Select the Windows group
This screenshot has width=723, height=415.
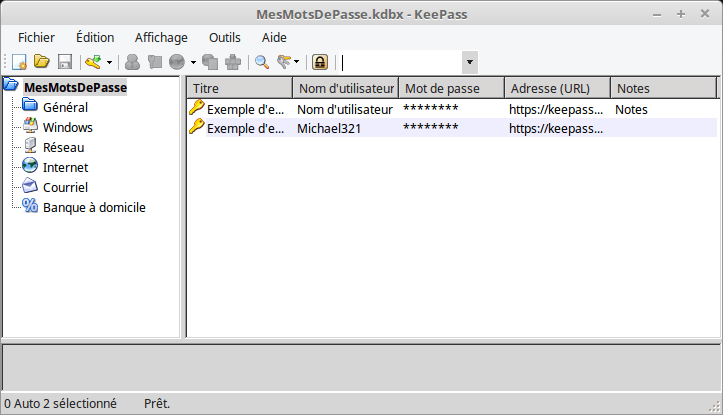click(67, 127)
